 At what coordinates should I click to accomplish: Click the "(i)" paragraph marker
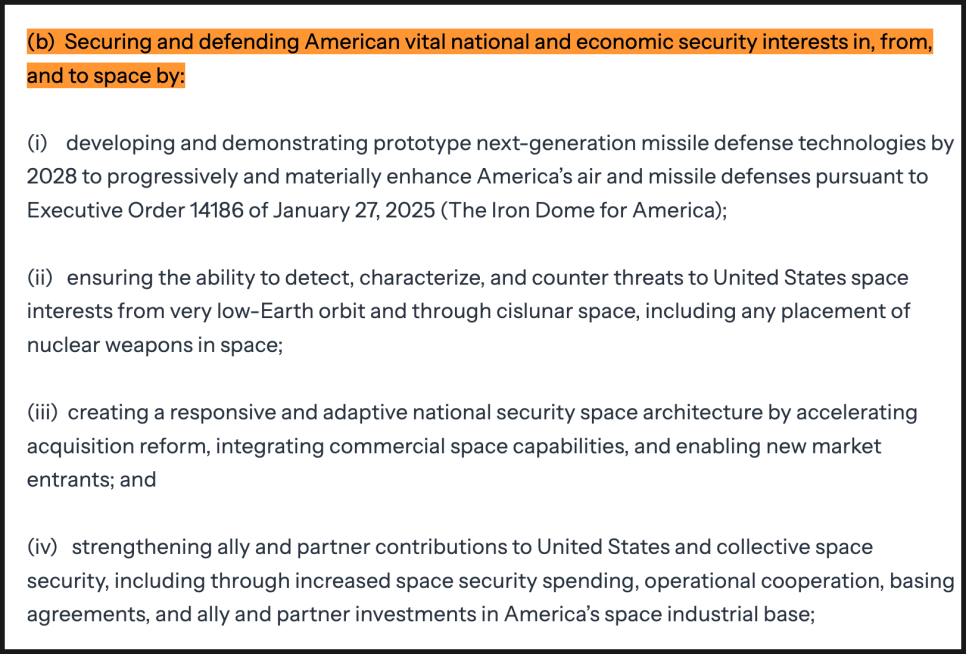coord(36,143)
